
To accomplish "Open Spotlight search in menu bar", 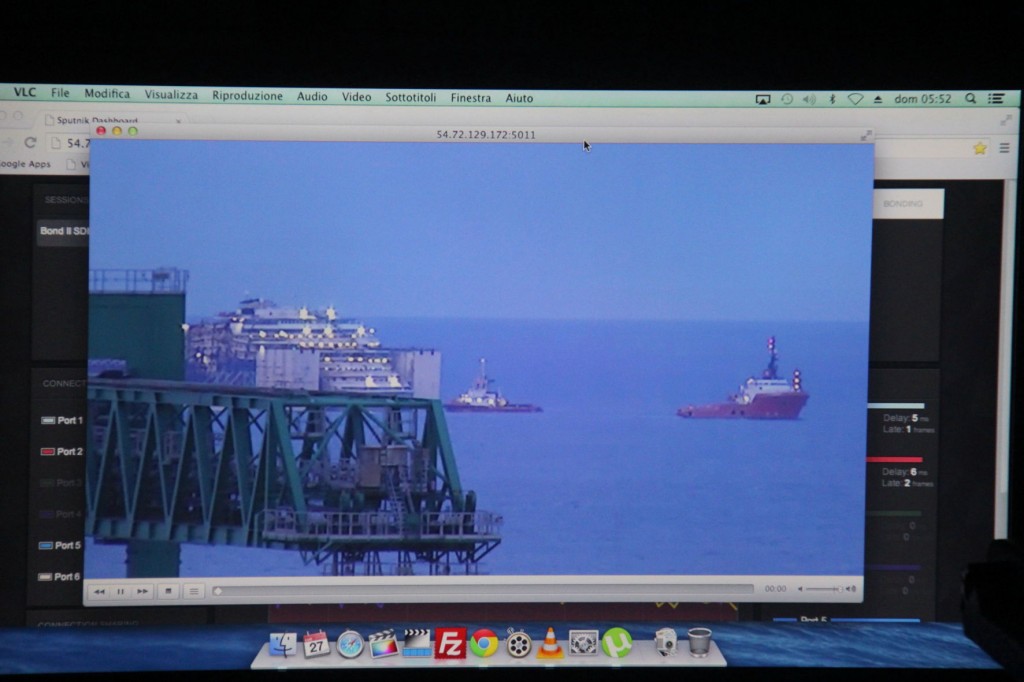I will click(x=970, y=99).
